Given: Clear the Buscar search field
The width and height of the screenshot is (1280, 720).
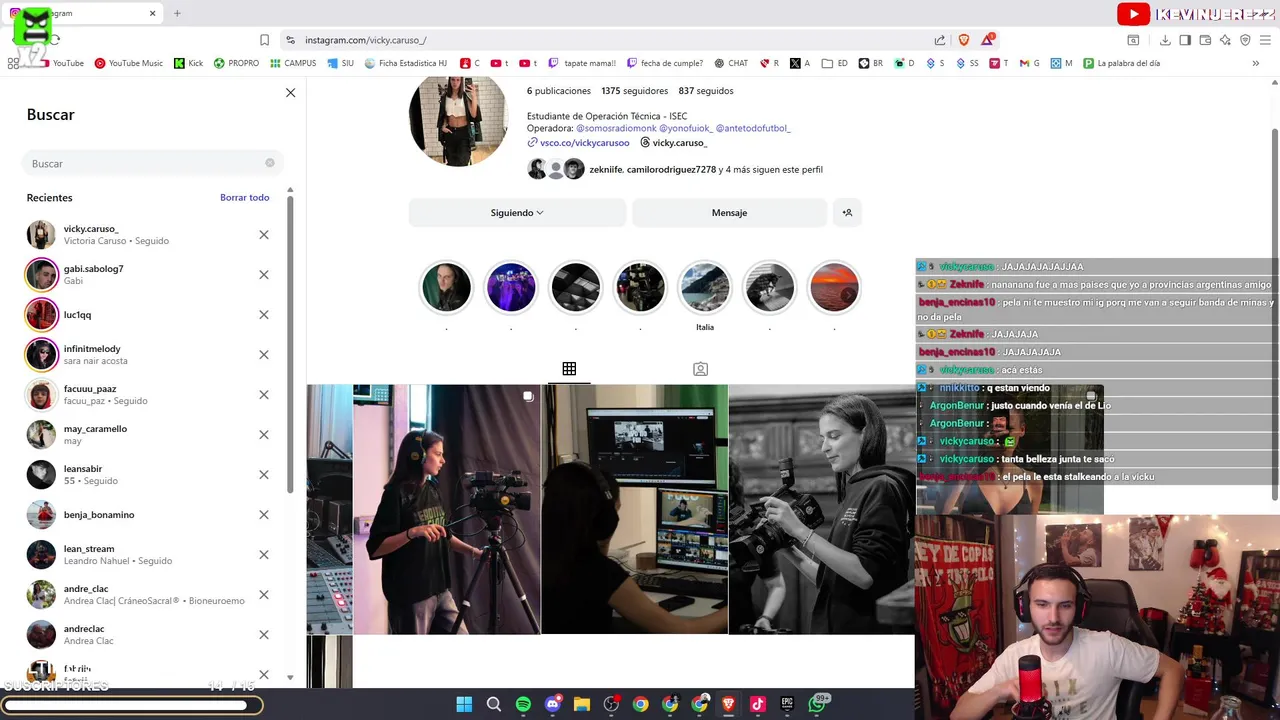Looking at the screenshot, I should click(270, 163).
